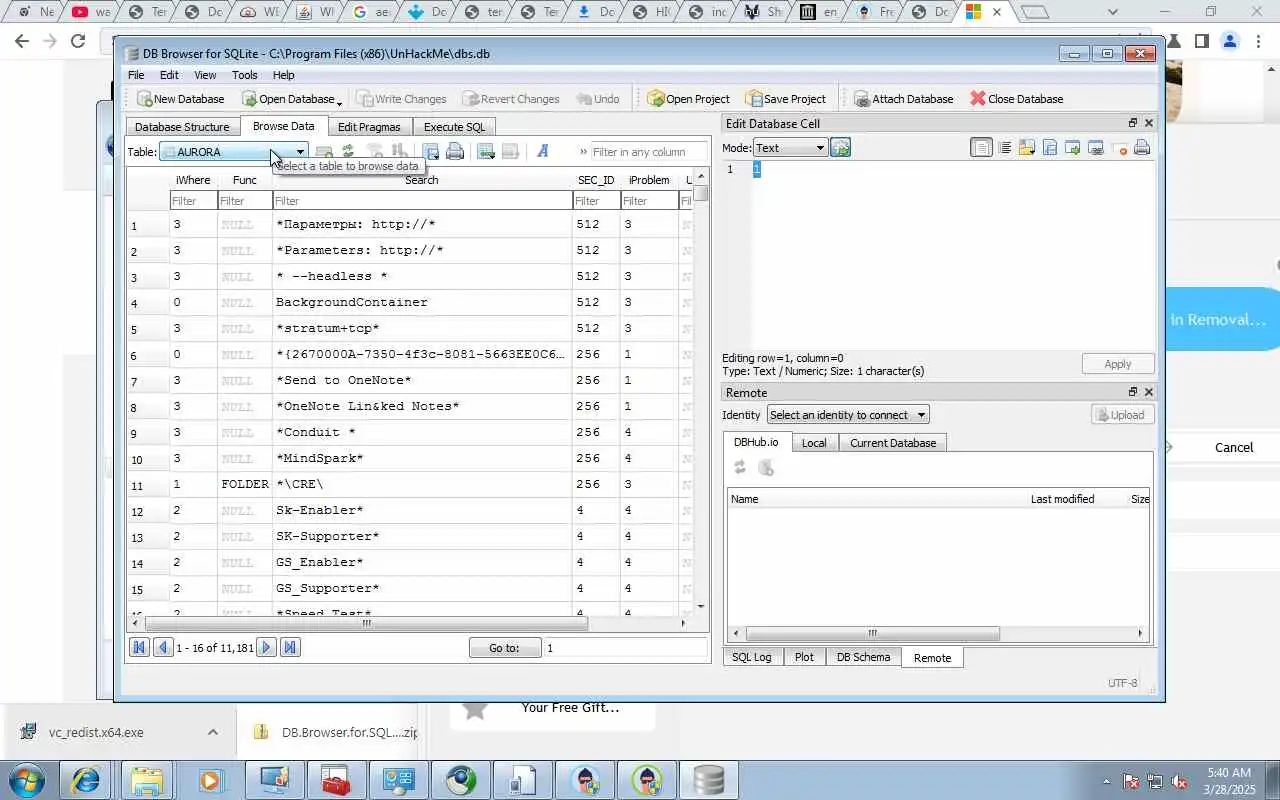Screen dimensions: 1280x800
Task: Click the Go to: button
Action: (x=504, y=648)
